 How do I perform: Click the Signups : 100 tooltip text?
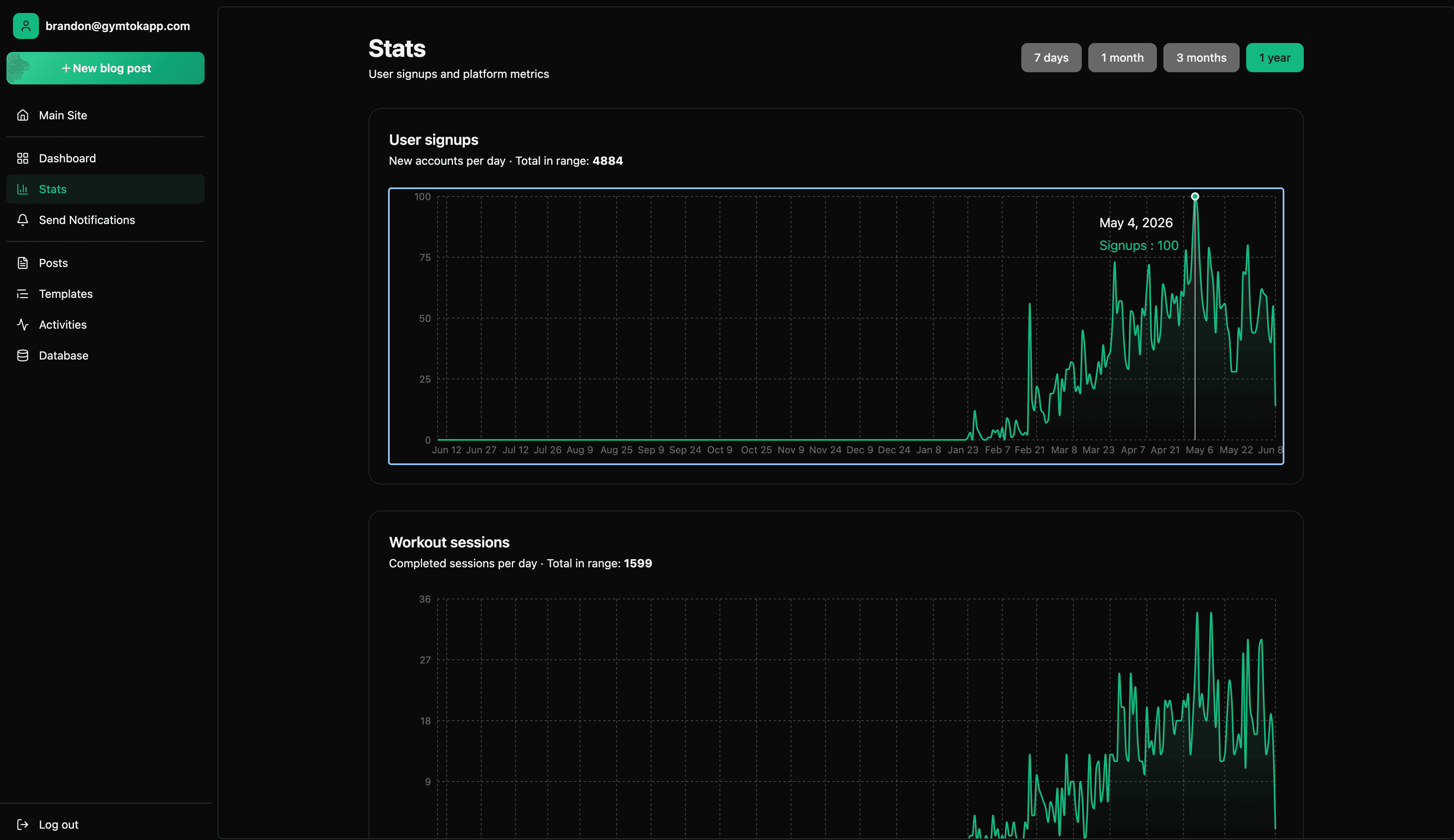coord(1139,246)
